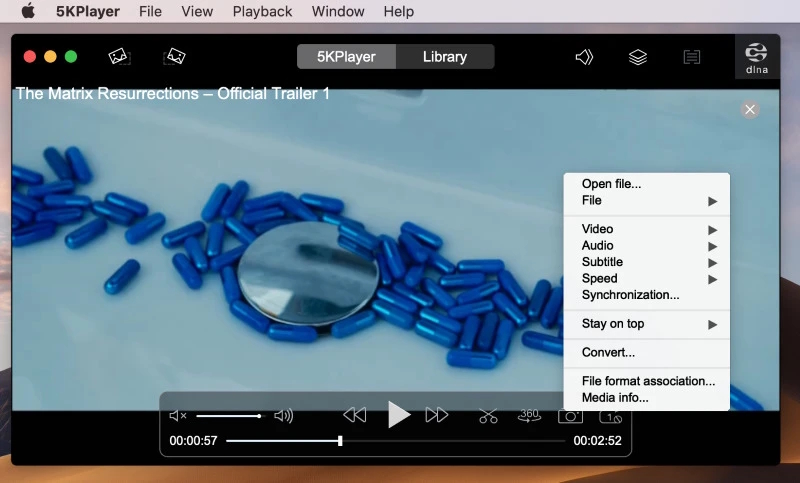Image resolution: width=800 pixels, height=483 pixels.
Task: Click the rewind button
Action: [355, 415]
